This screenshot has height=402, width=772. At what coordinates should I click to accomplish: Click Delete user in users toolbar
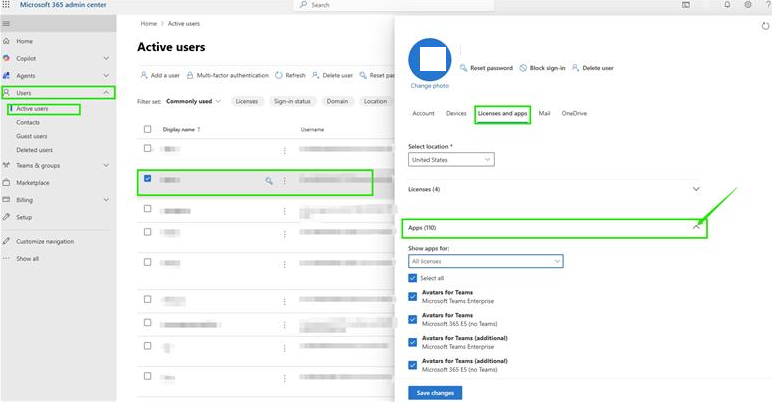click(332, 75)
